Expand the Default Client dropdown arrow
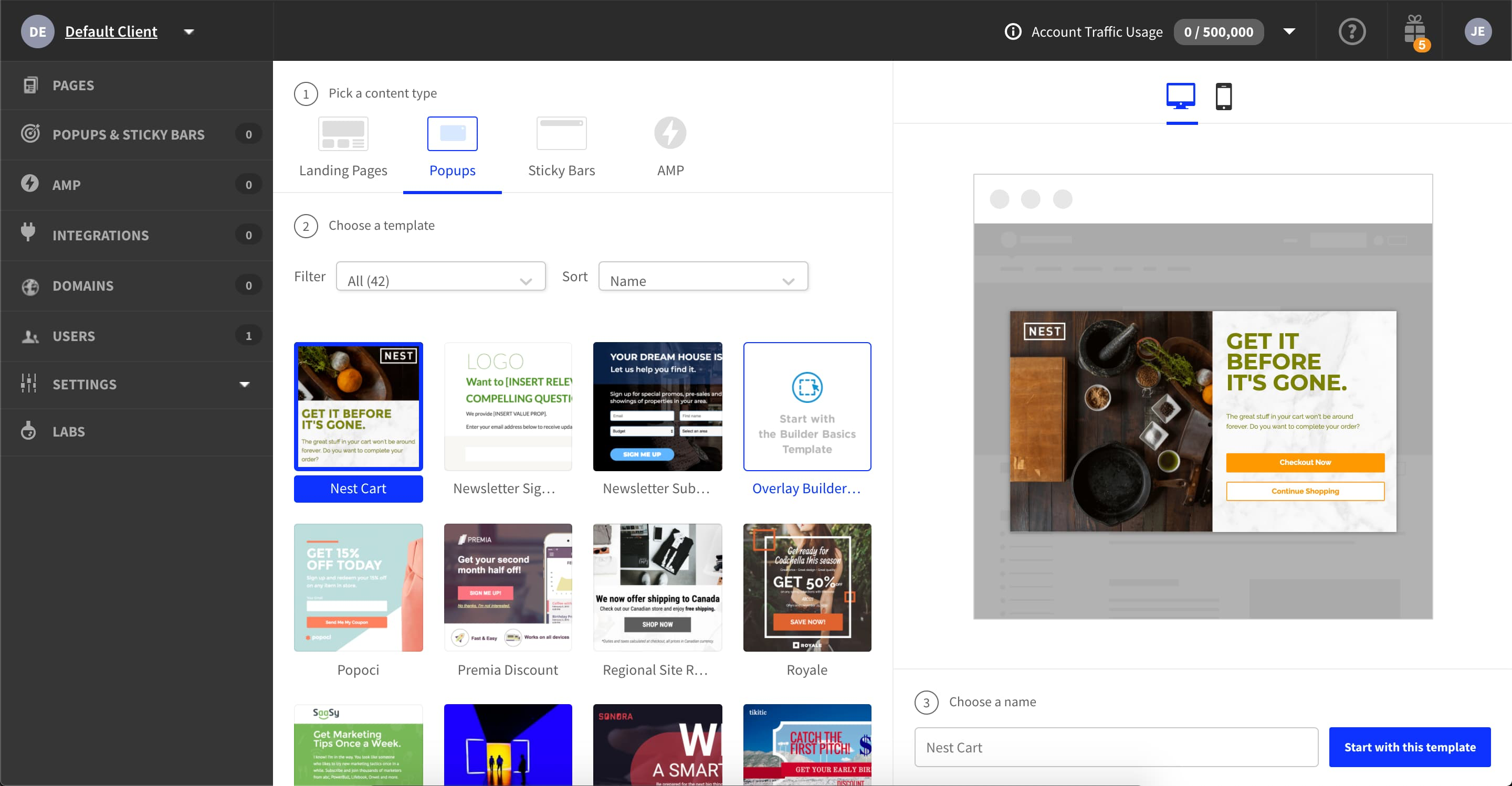 (x=189, y=31)
